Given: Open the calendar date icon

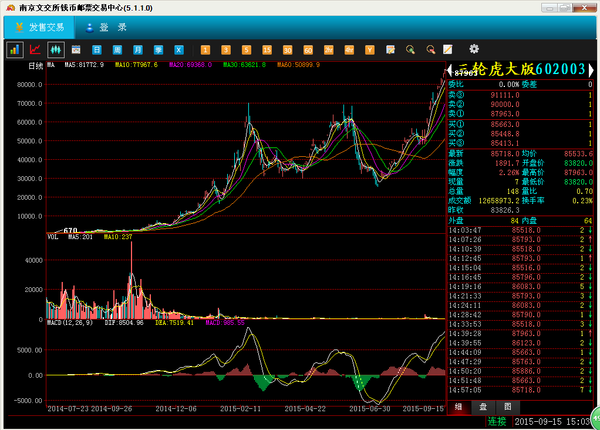Looking at the screenshot, I should (x=76, y=50).
